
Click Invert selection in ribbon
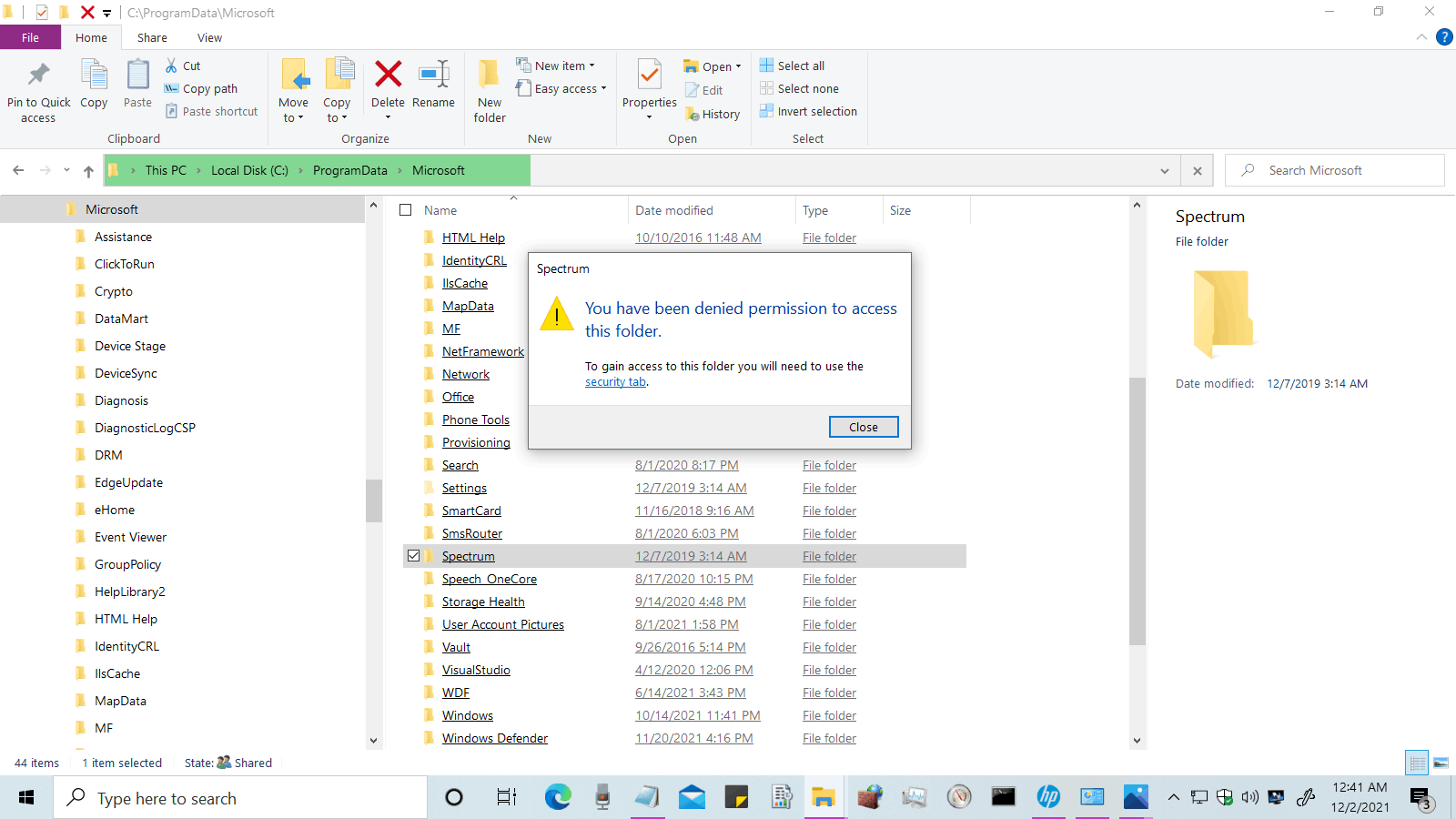[809, 111]
